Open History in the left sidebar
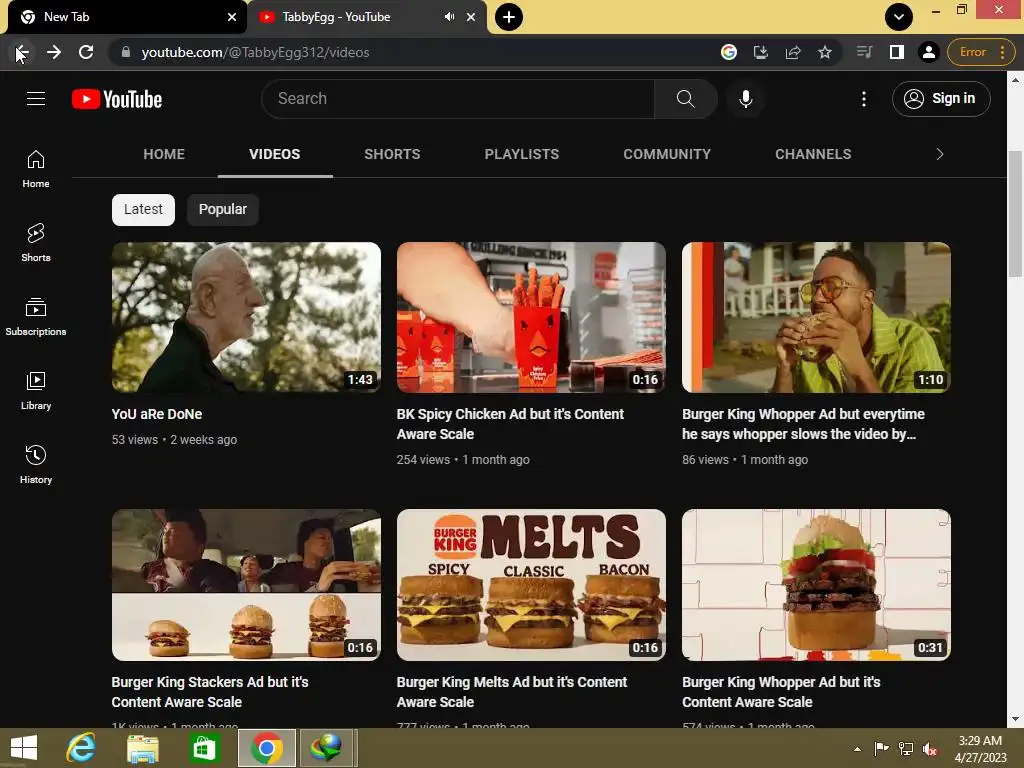 click(x=36, y=464)
